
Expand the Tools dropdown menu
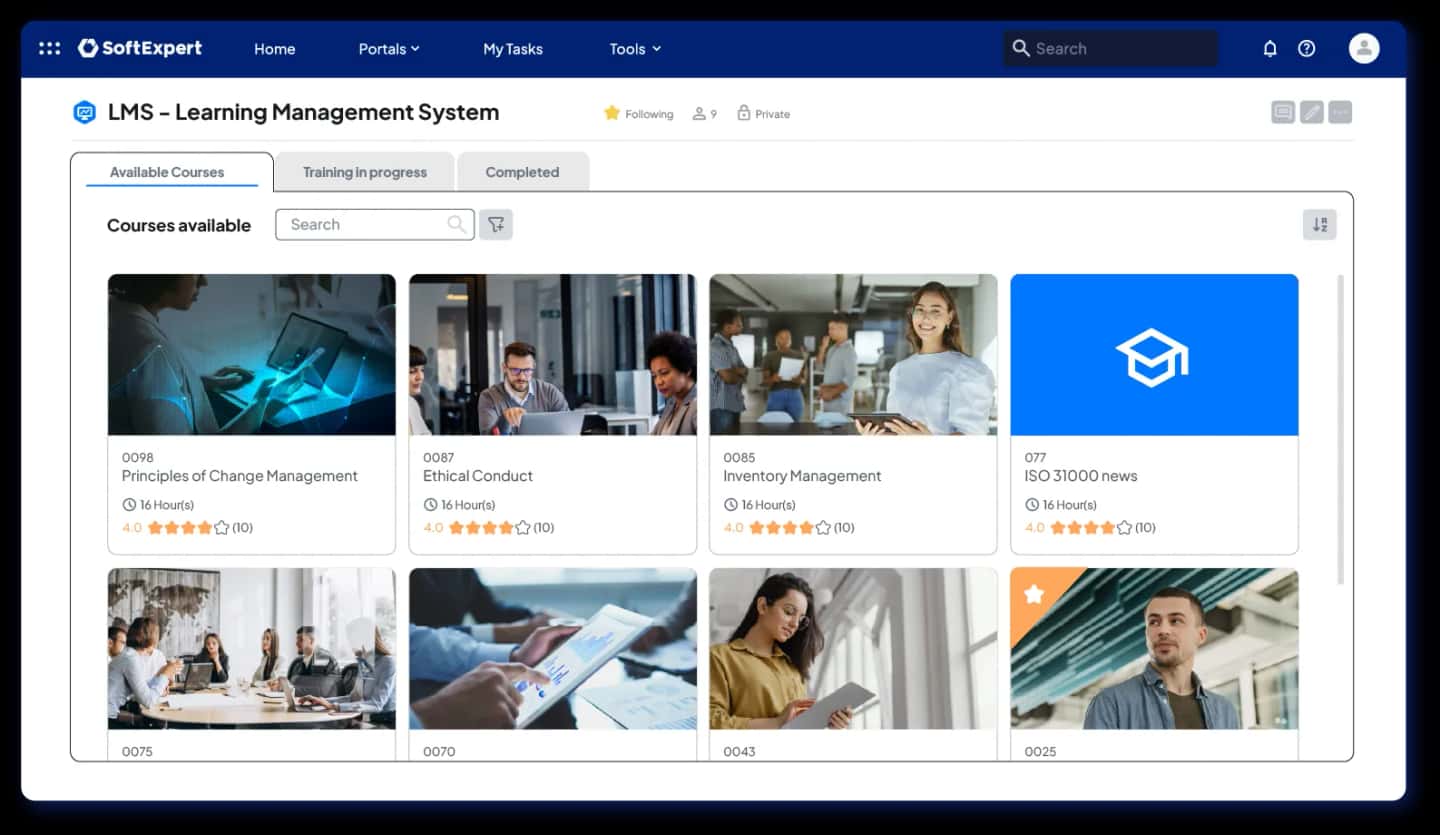(x=635, y=48)
